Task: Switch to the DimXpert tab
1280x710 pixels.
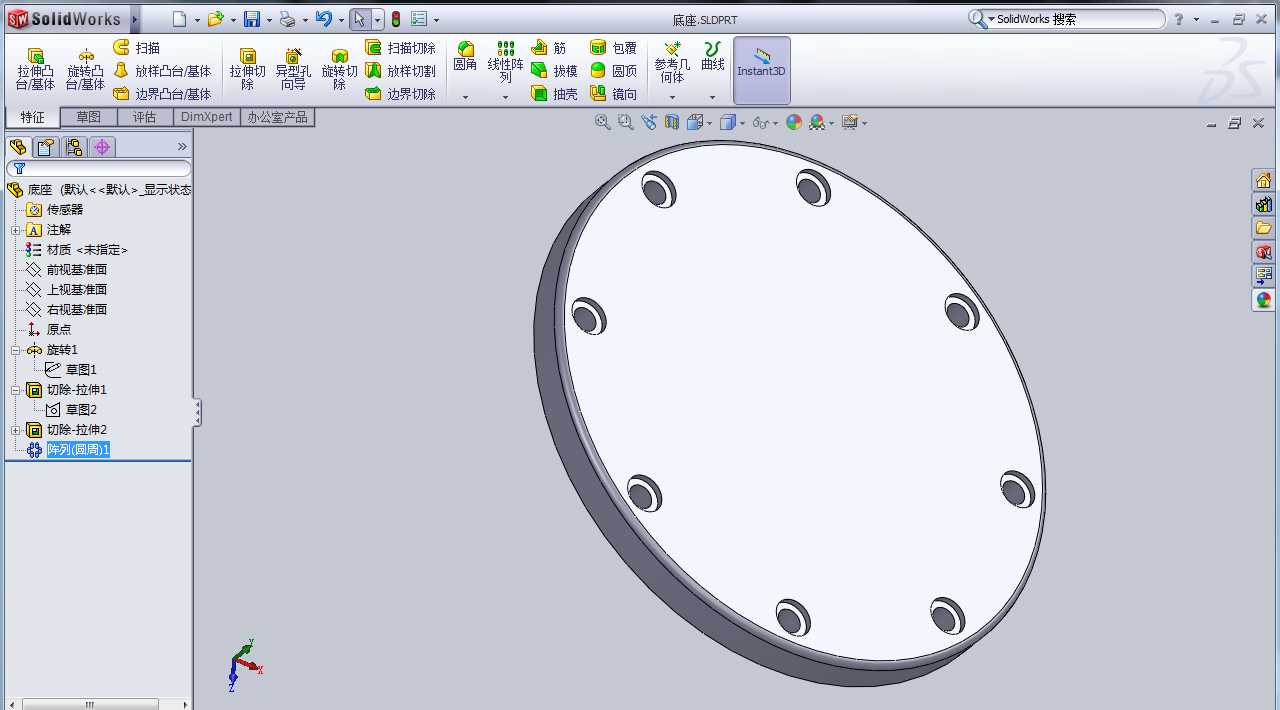Action: click(x=207, y=117)
